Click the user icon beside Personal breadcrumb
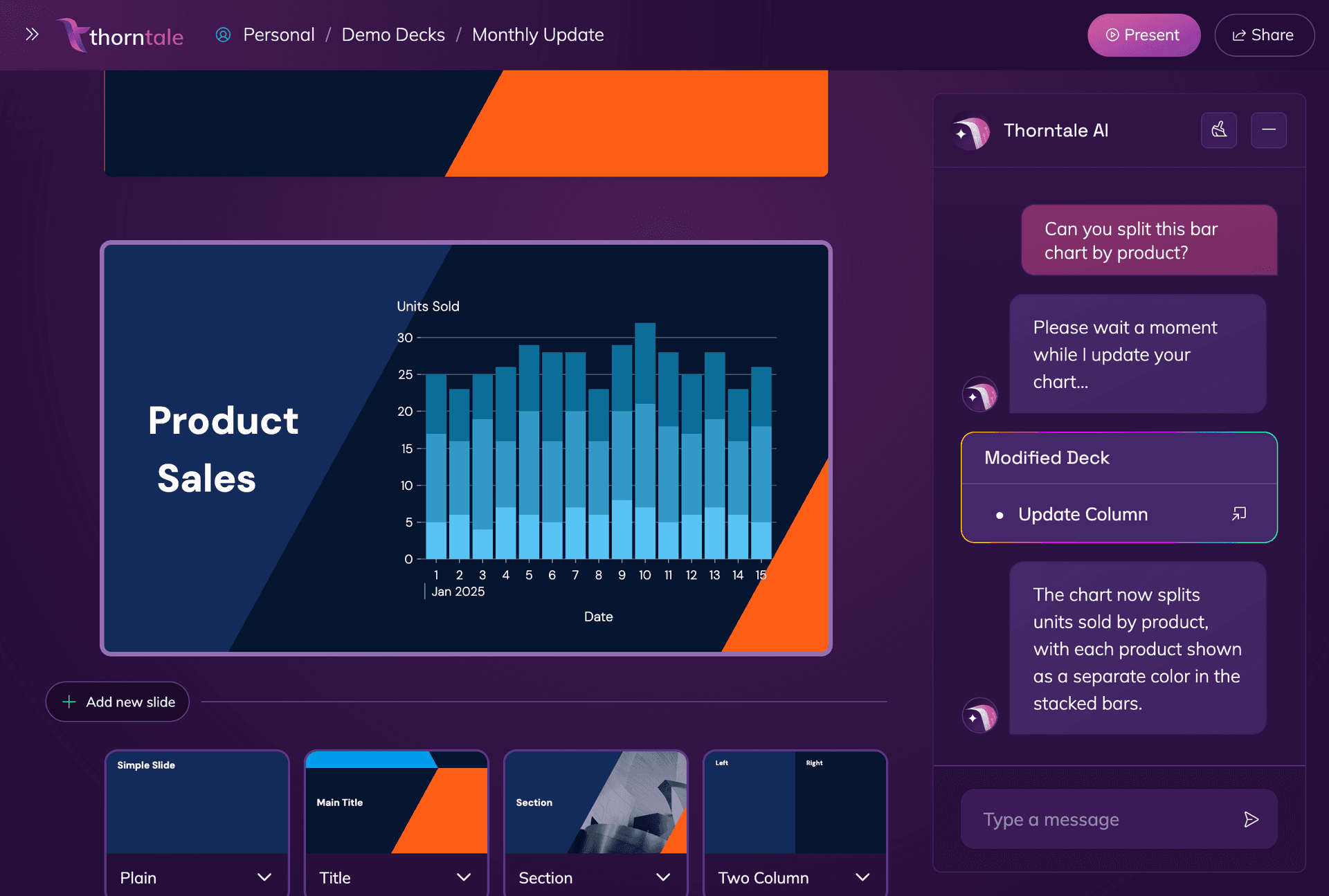 (223, 35)
